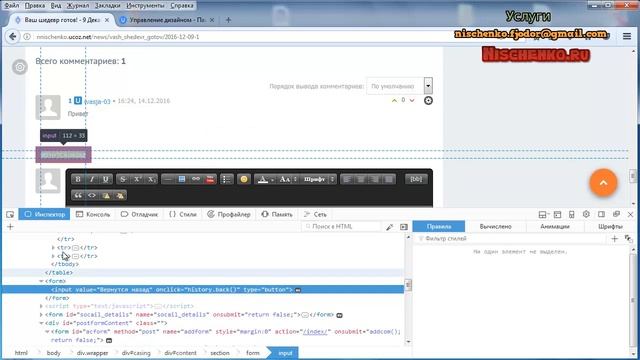Expand the script type=text/javascript node
The height and width of the screenshot is (360, 640).
click(x=41, y=306)
